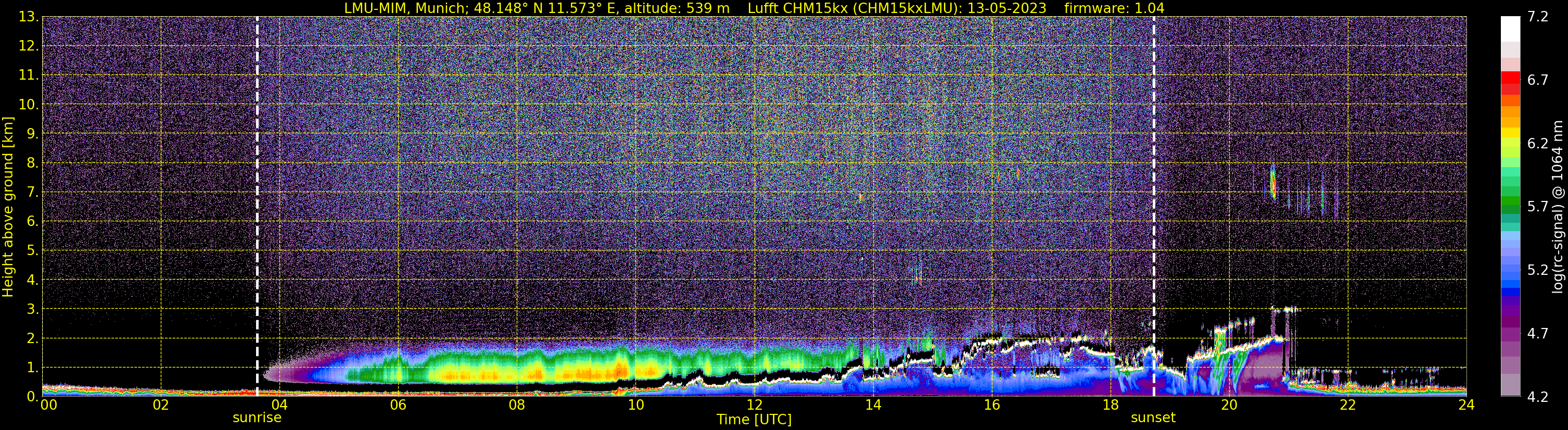
Task: Click the height-axis tick label 10 km
Action: pyautogui.click(x=29, y=105)
